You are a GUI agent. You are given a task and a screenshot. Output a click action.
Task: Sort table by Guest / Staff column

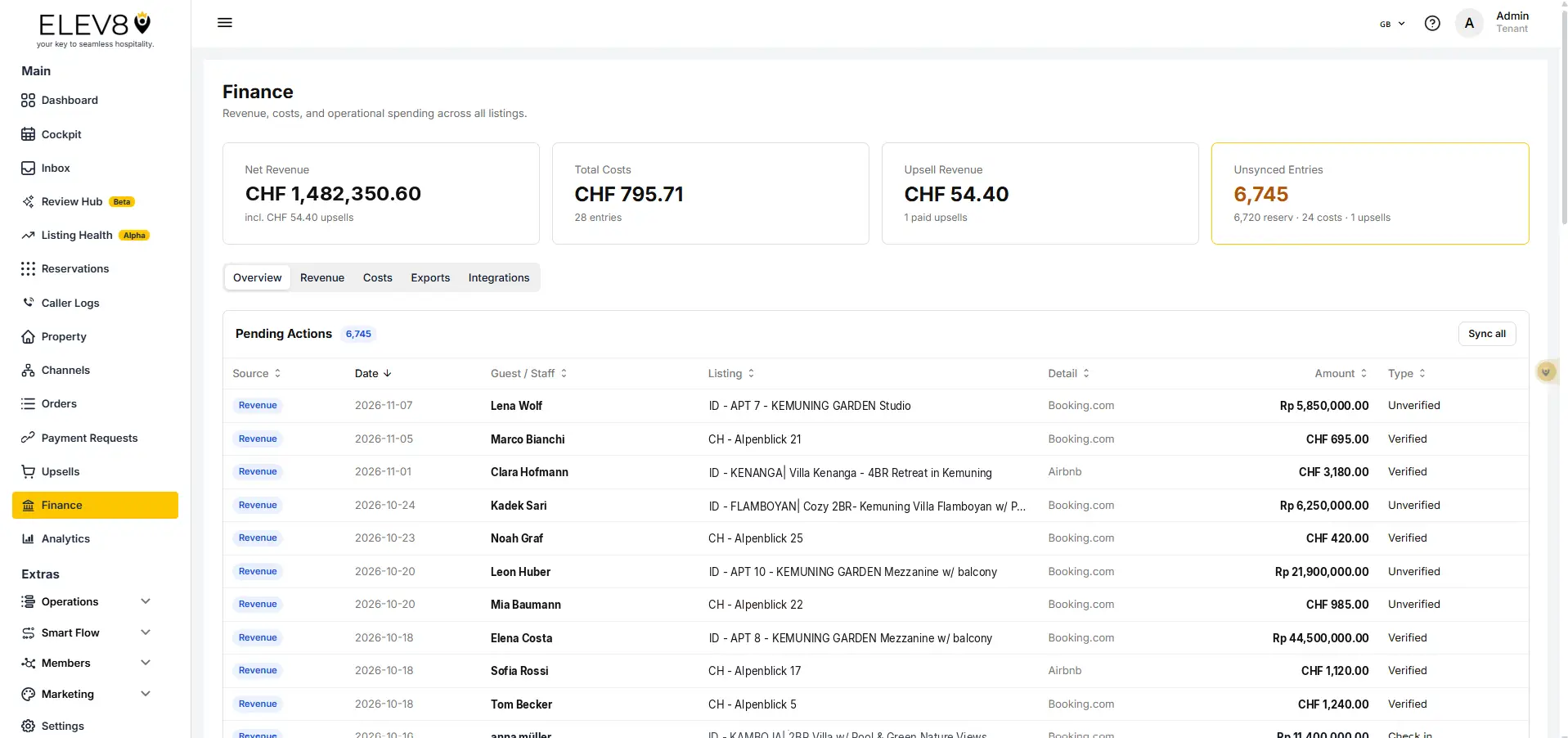(529, 373)
